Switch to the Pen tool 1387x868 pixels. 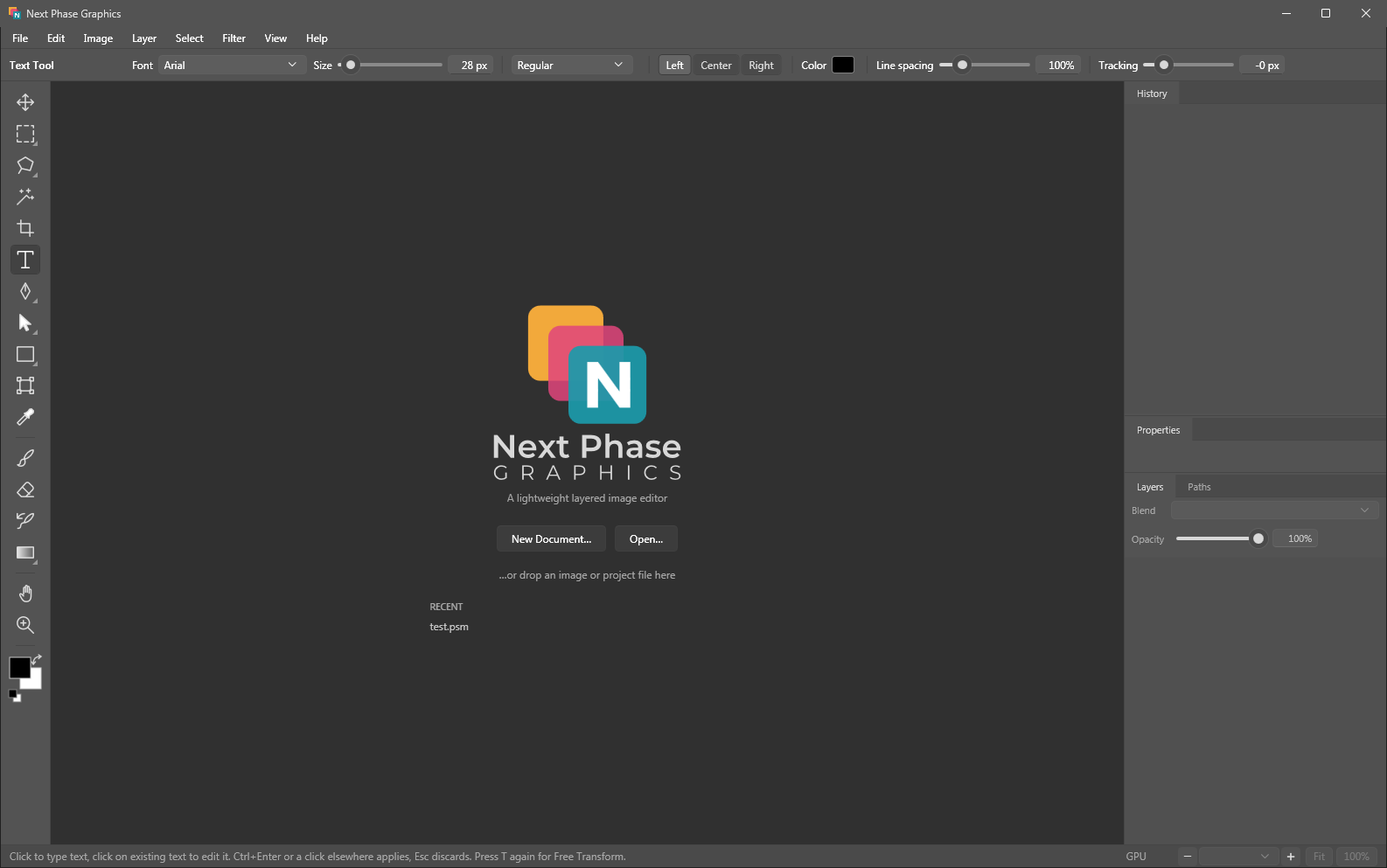tap(25, 291)
